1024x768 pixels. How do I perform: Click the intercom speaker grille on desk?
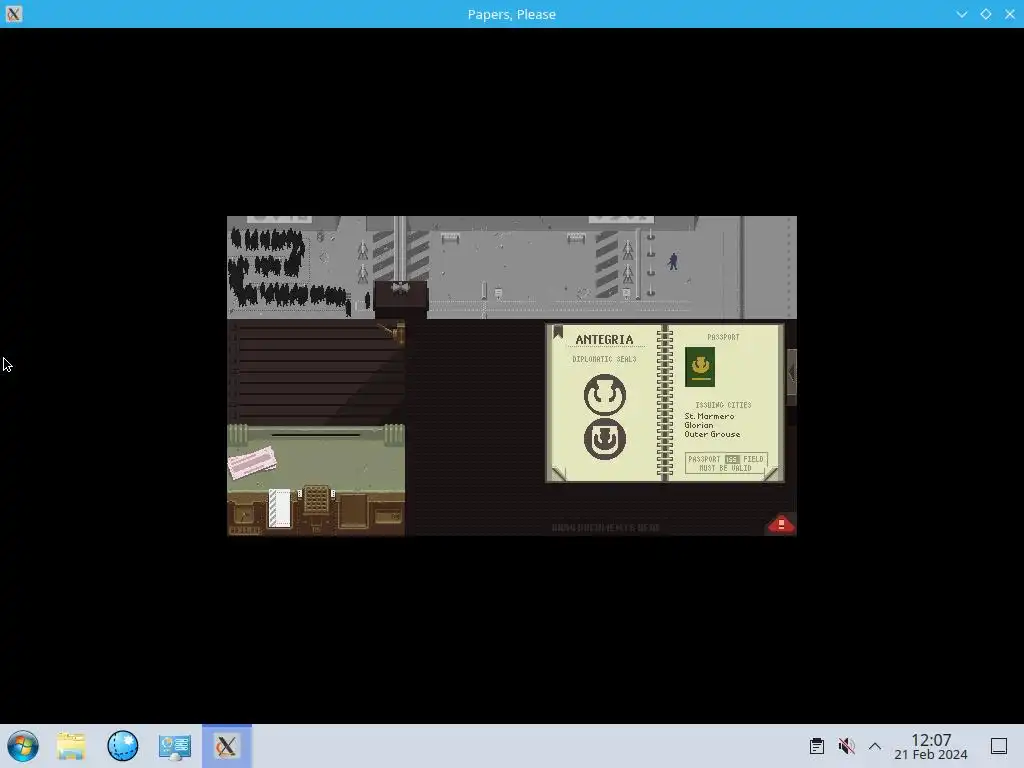pyautogui.click(x=316, y=500)
